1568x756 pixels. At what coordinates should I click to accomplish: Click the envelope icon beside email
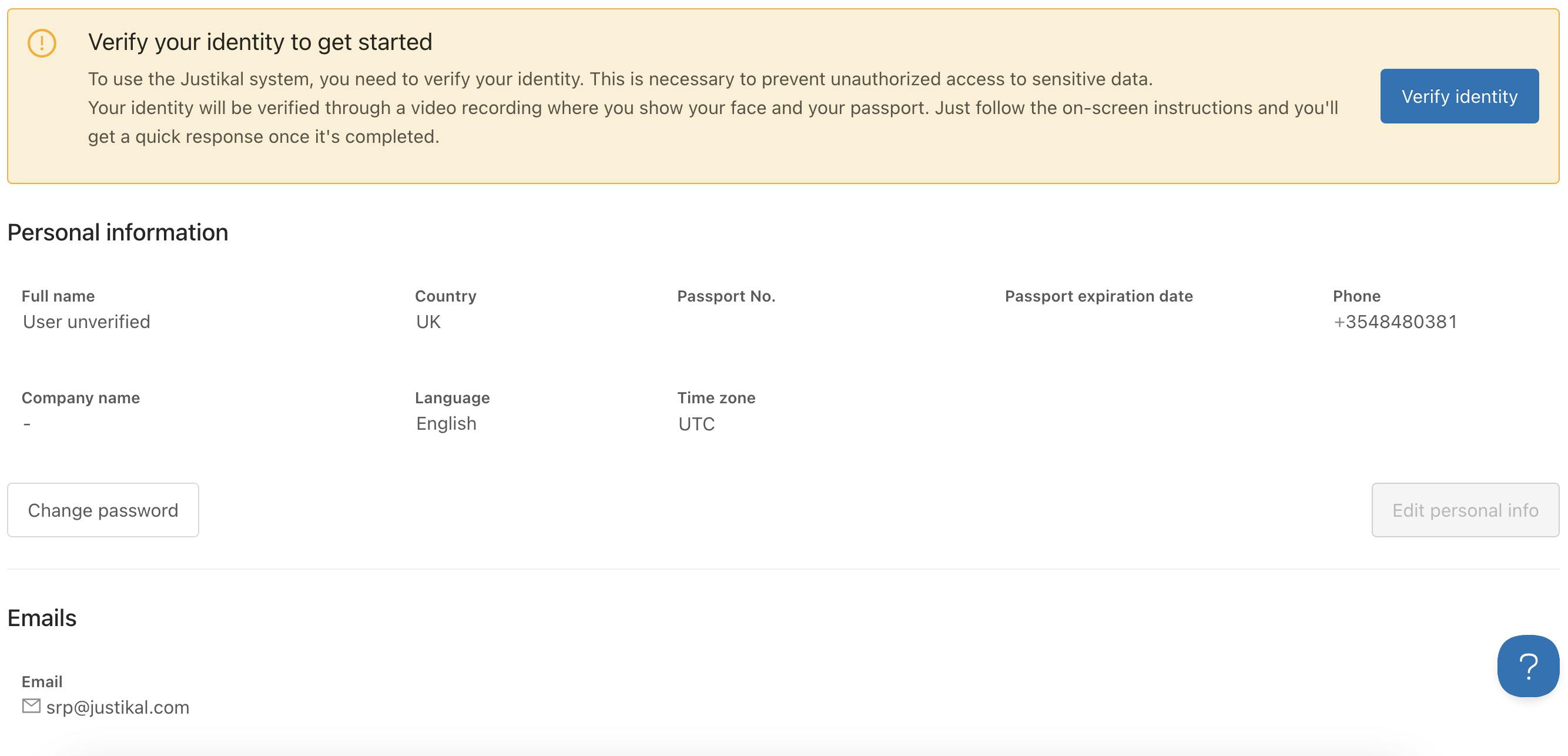coord(31,705)
